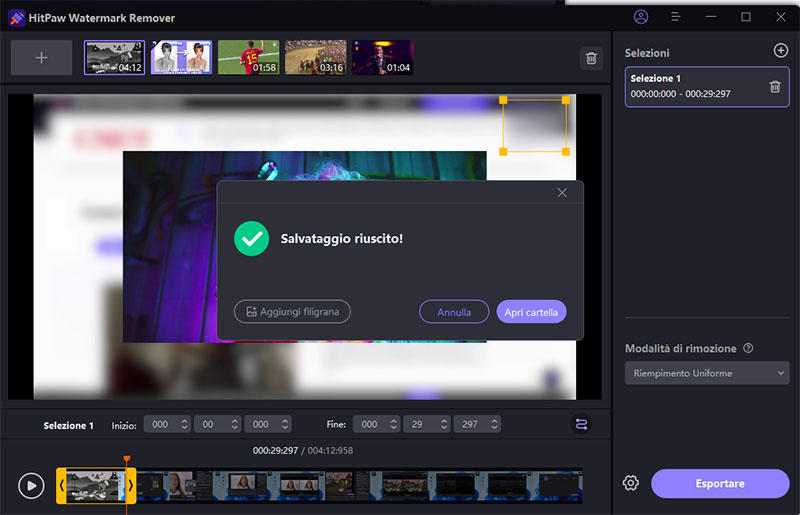Delete all imported media with trash icon

[x=591, y=58]
